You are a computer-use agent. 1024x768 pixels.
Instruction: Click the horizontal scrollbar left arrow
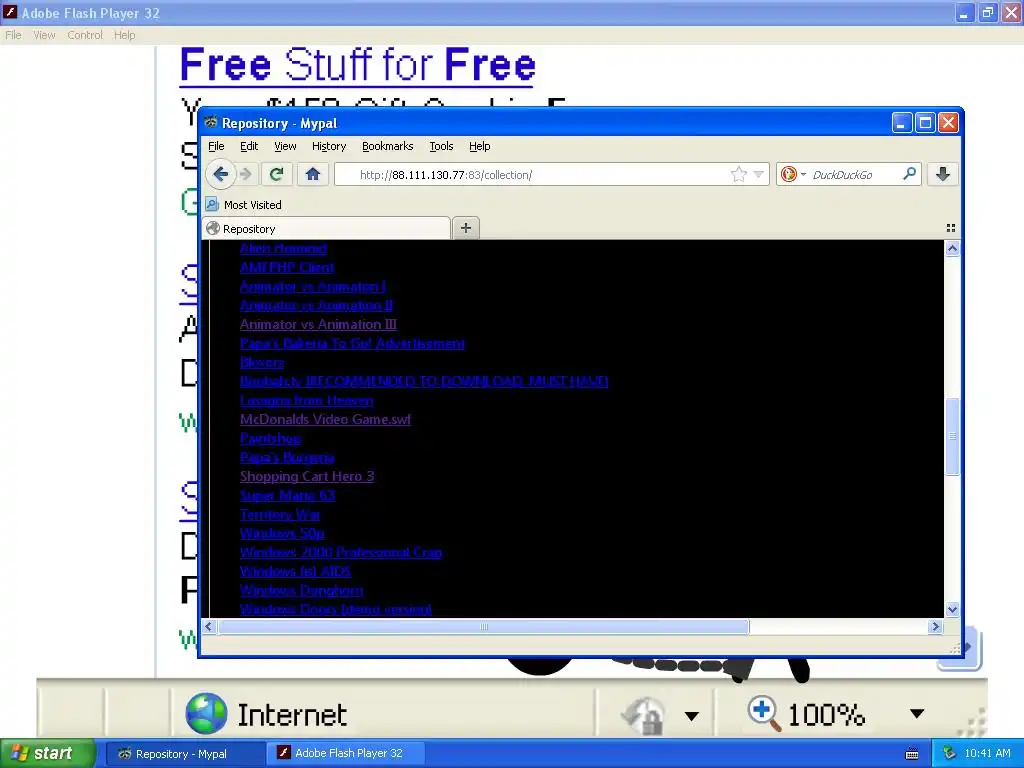pyautogui.click(x=209, y=627)
